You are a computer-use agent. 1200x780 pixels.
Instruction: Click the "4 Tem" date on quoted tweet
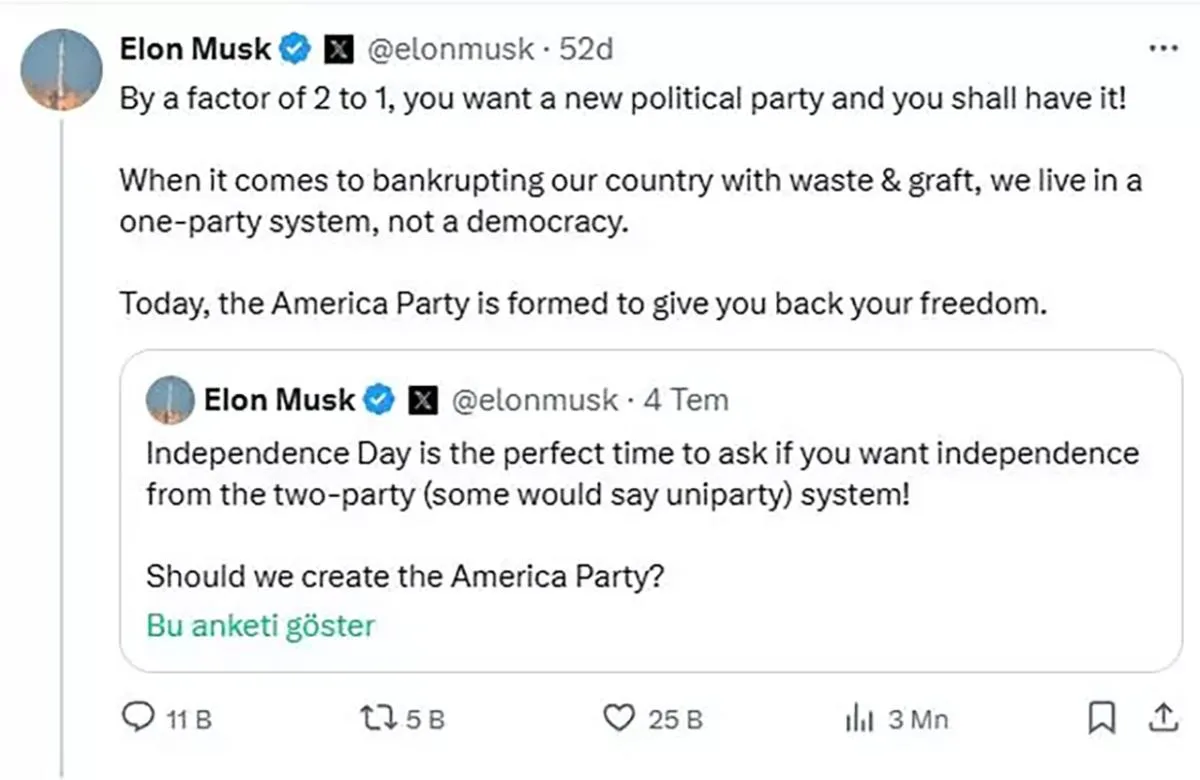coord(686,400)
